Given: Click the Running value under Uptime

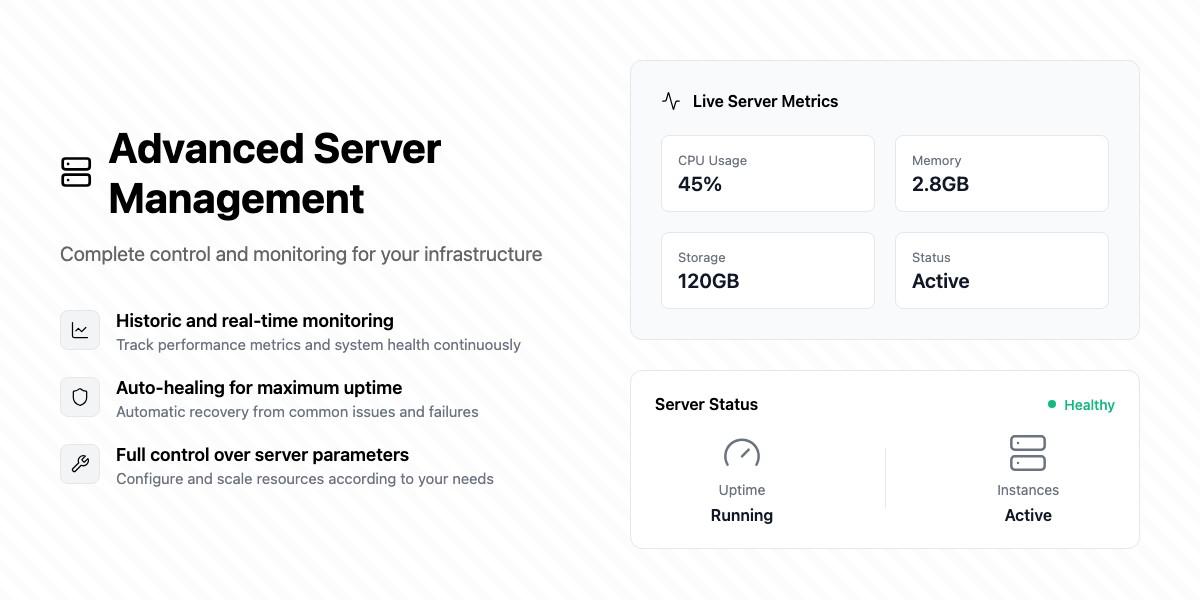Looking at the screenshot, I should [x=742, y=515].
